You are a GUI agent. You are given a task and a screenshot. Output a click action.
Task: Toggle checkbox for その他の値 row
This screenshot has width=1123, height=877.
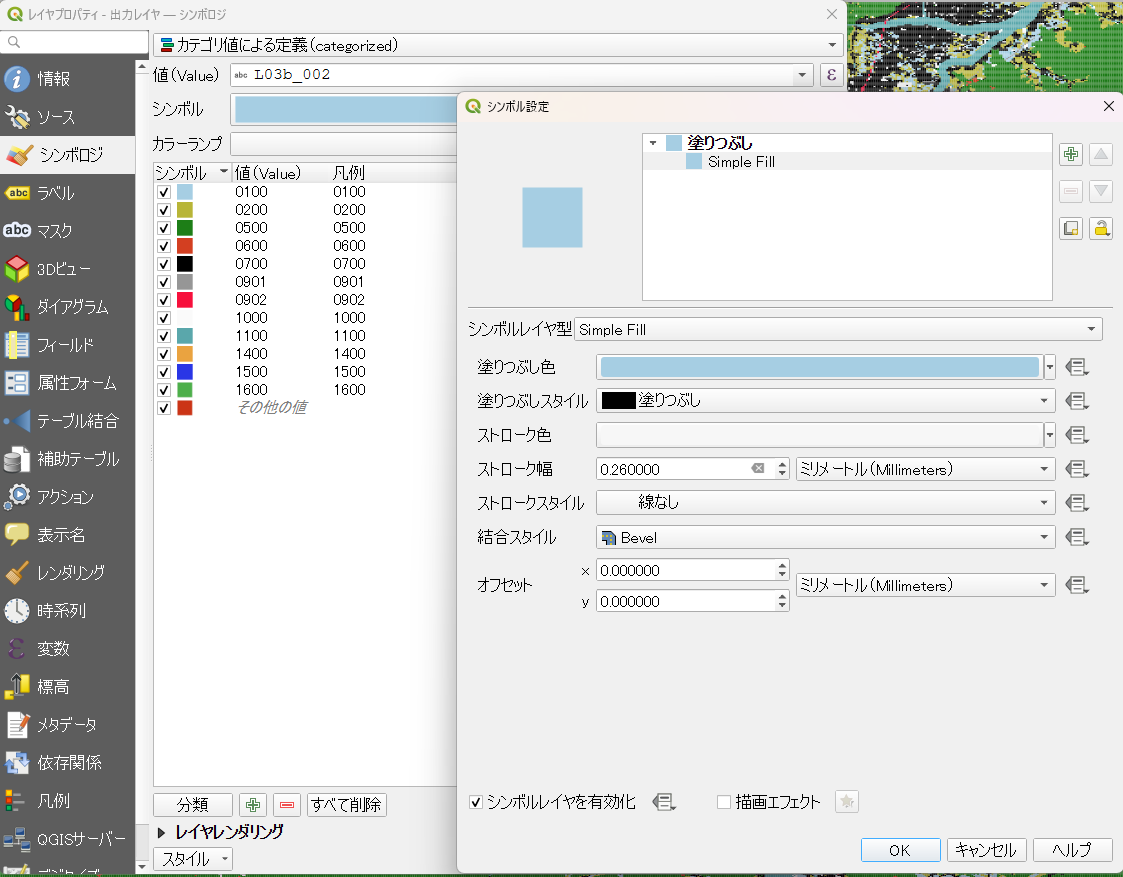pyautogui.click(x=164, y=408)
